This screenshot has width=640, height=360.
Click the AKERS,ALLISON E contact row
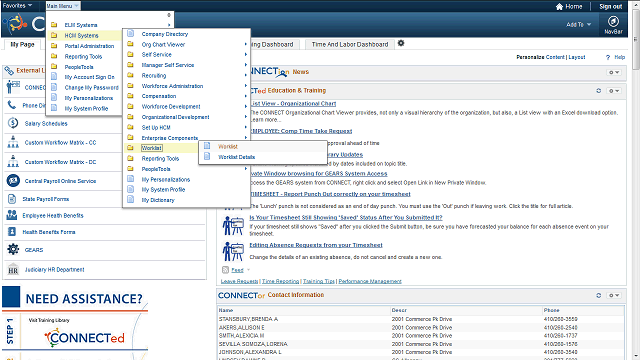click(420, 327)
